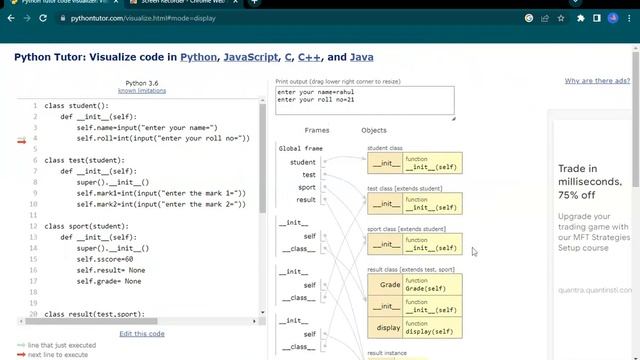Click the 'sport' variable in Global frame
Image resolution: width=640 pixels, height=360 pixels.
[x=307, y=187]
